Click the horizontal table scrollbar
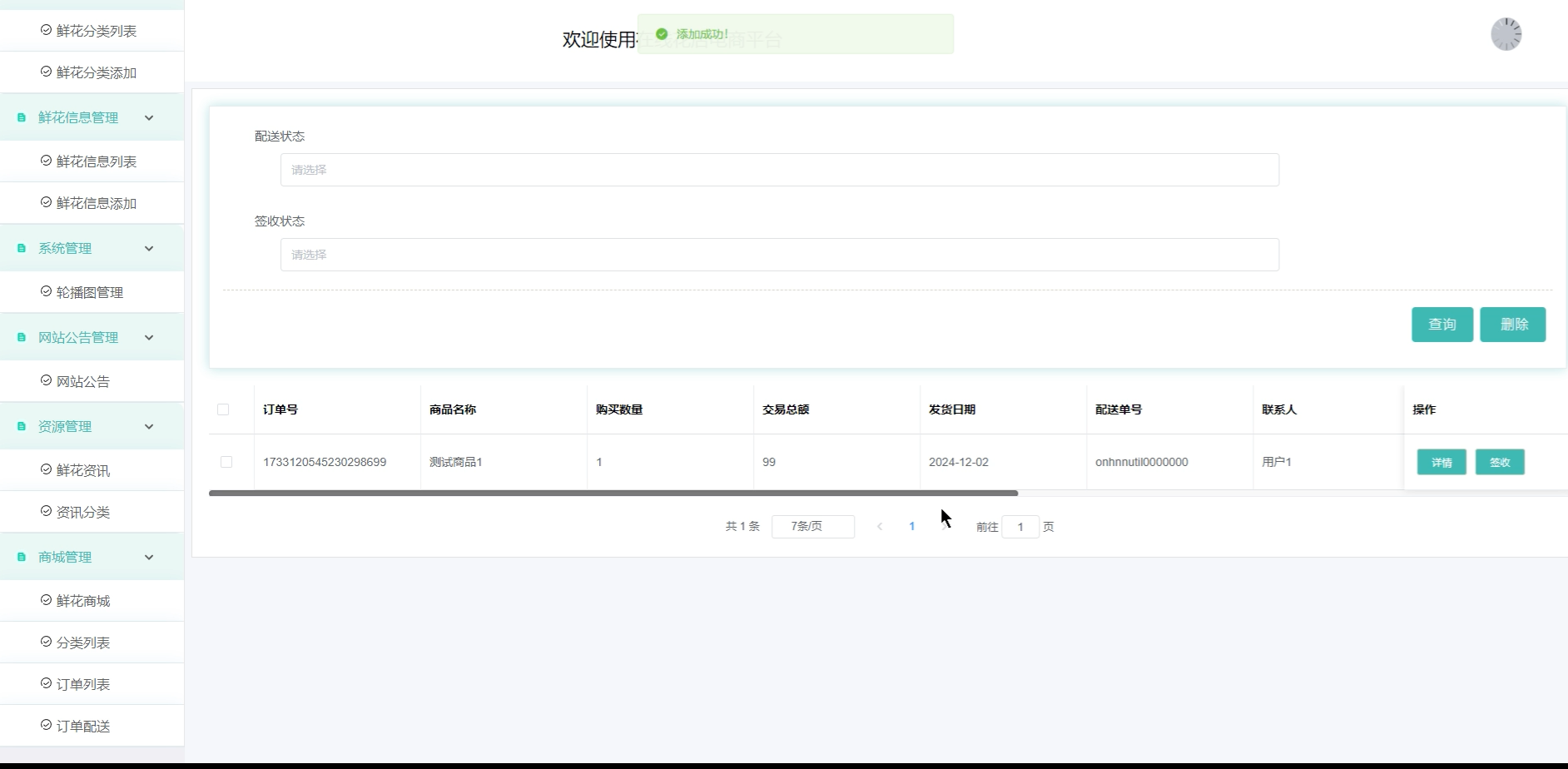 (613, 493)
